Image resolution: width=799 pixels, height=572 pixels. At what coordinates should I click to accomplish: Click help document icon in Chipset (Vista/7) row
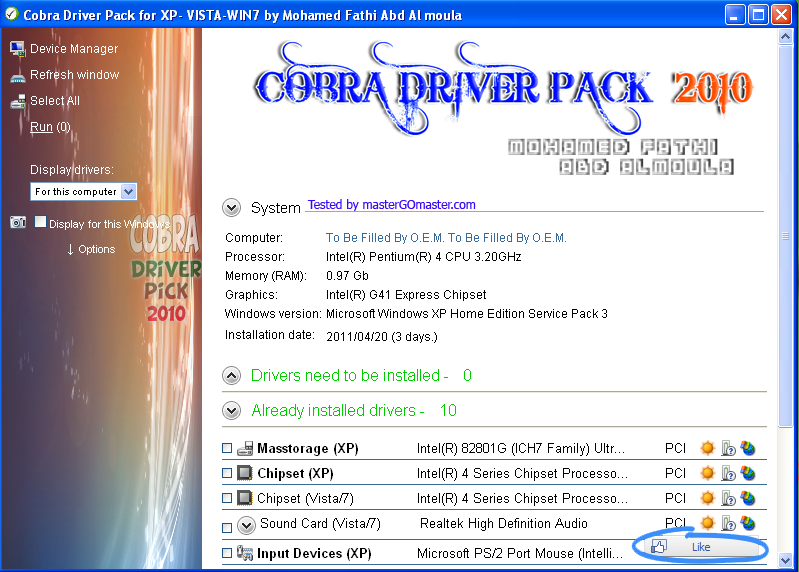[728, 498]
